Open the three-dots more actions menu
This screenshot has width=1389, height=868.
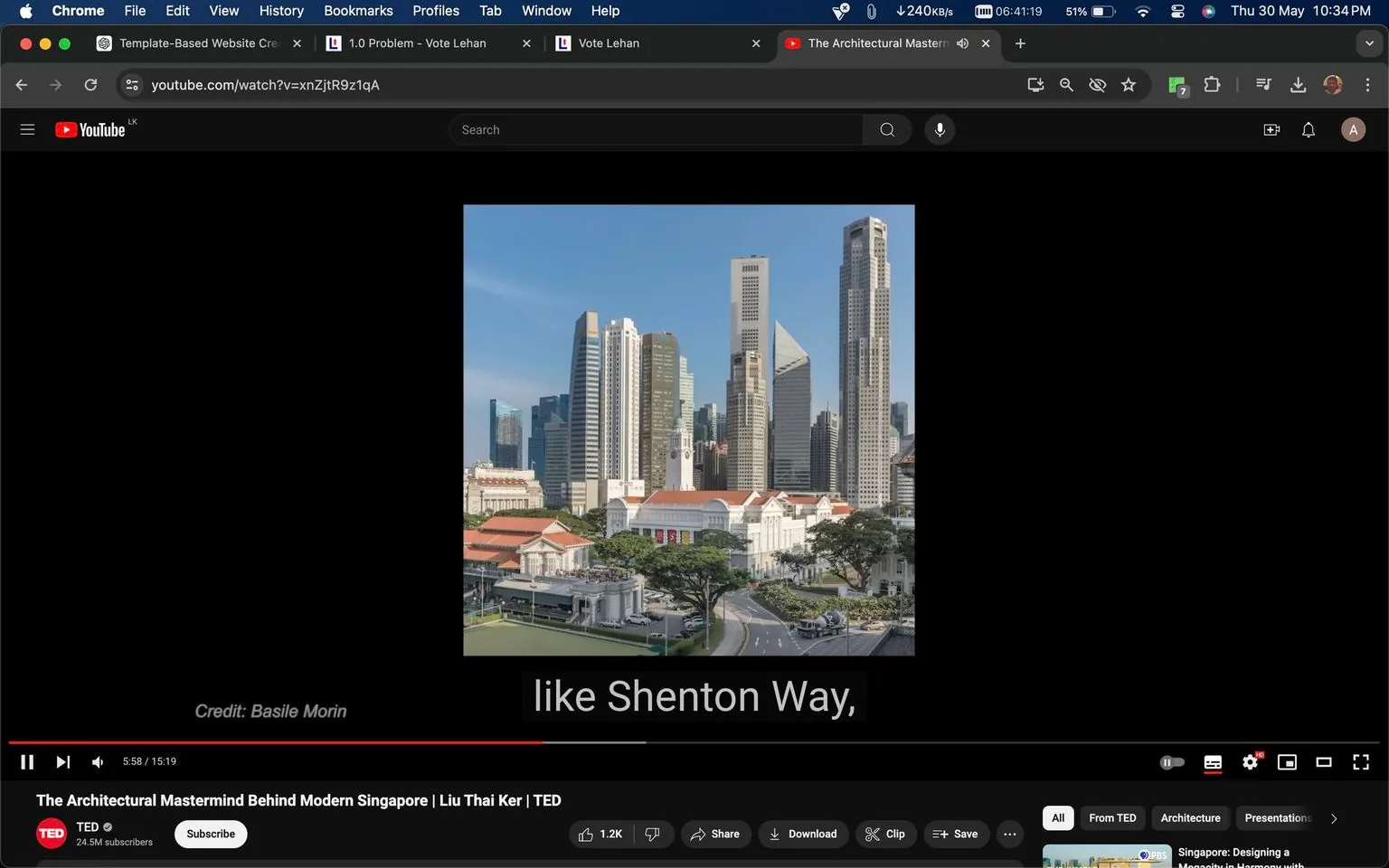click(1009, 834)
